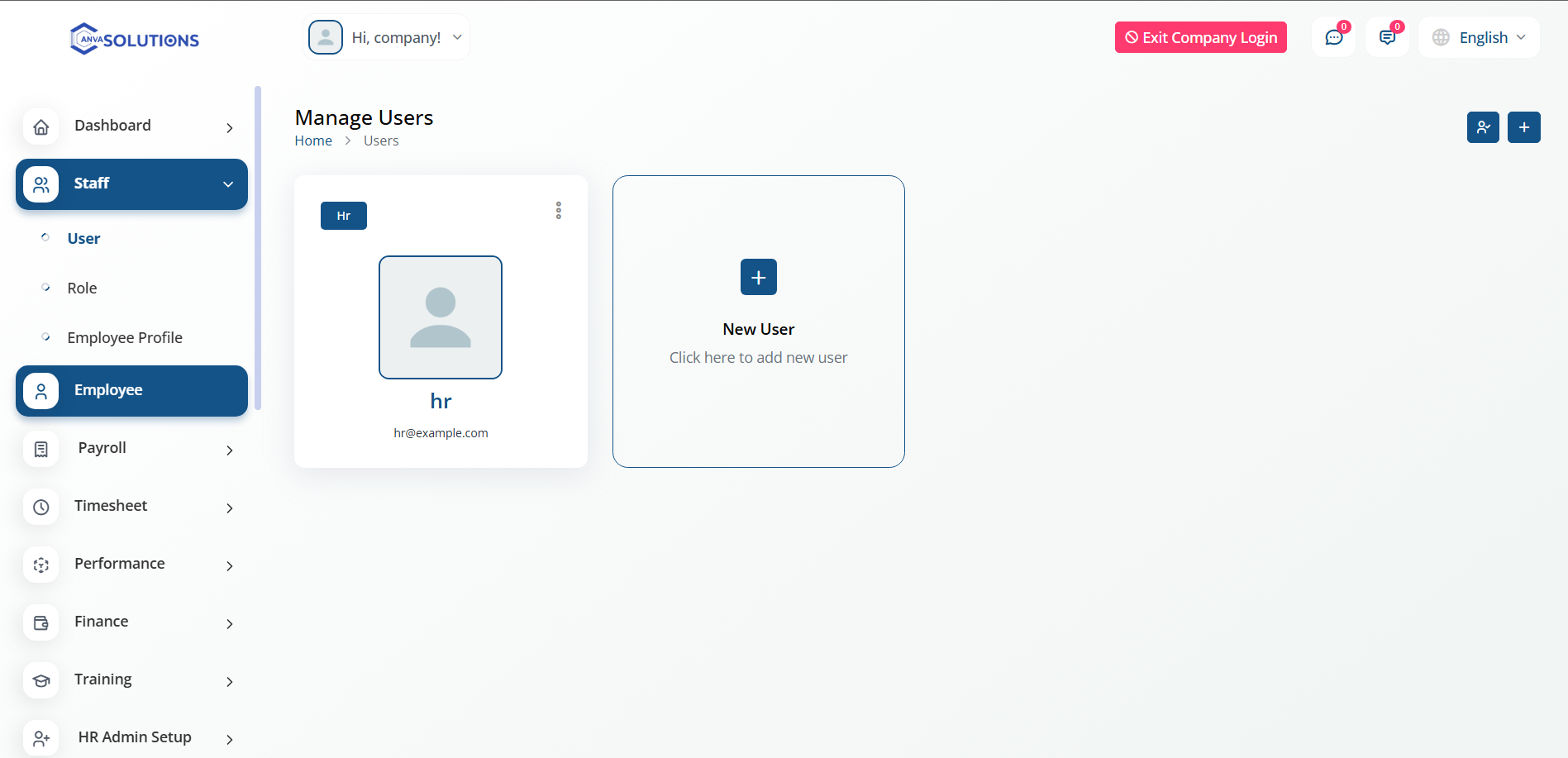Click the chat messages icon in header
The image size is (1568, 758).
click(x=1333, y=38)
